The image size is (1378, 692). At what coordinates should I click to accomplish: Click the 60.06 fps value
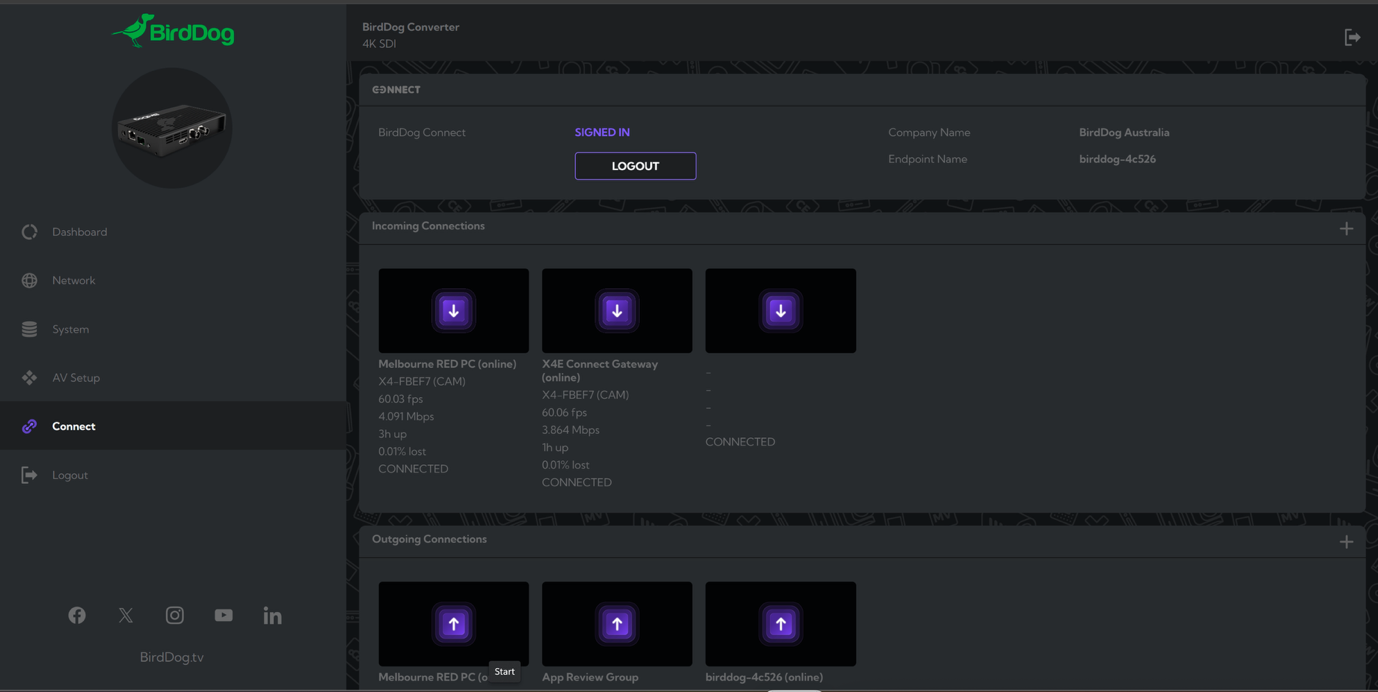click(565, 413)
